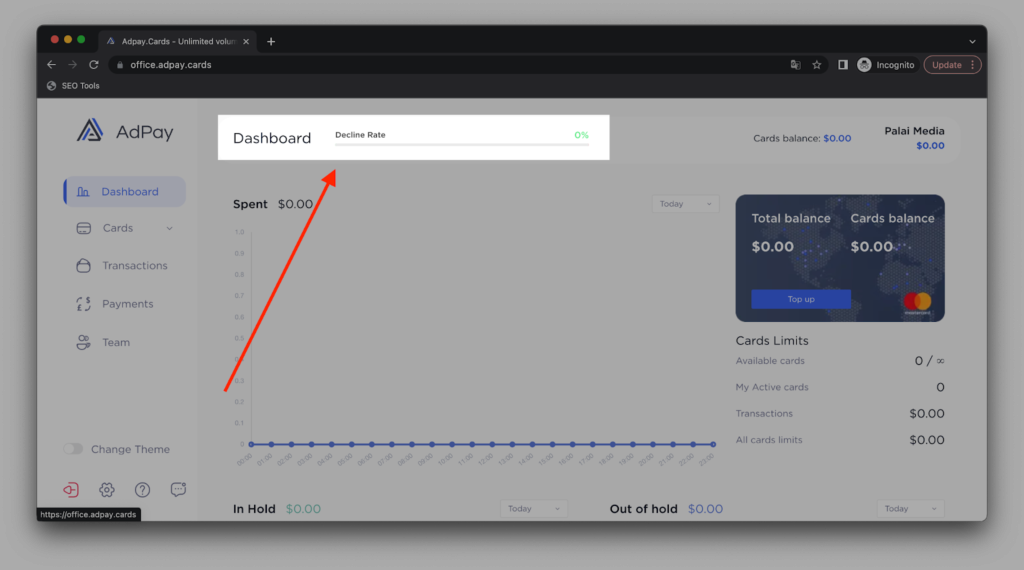Open settings via the gear icon

point(107,490)
